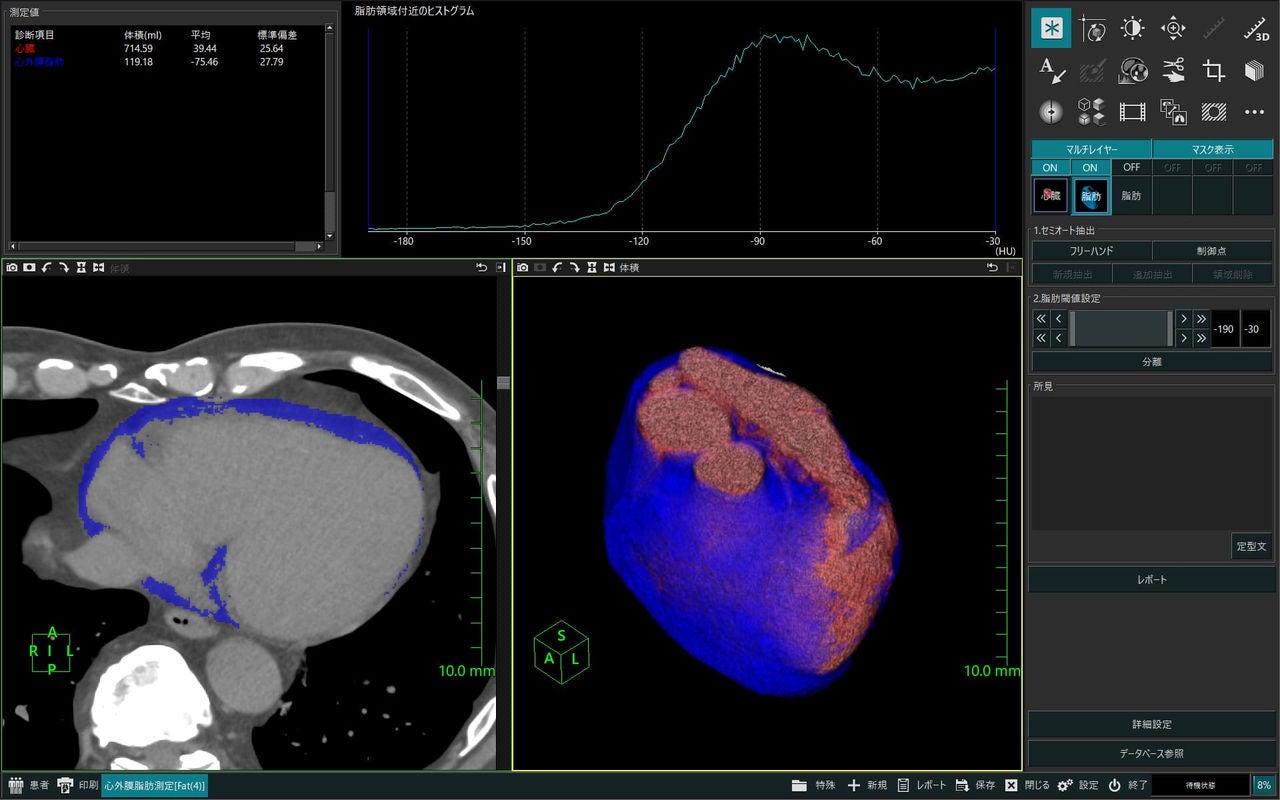Viewport: 1280px width, 800px height.
Task: Turn on the third layer OFF switch
Action: point(1131,168)
